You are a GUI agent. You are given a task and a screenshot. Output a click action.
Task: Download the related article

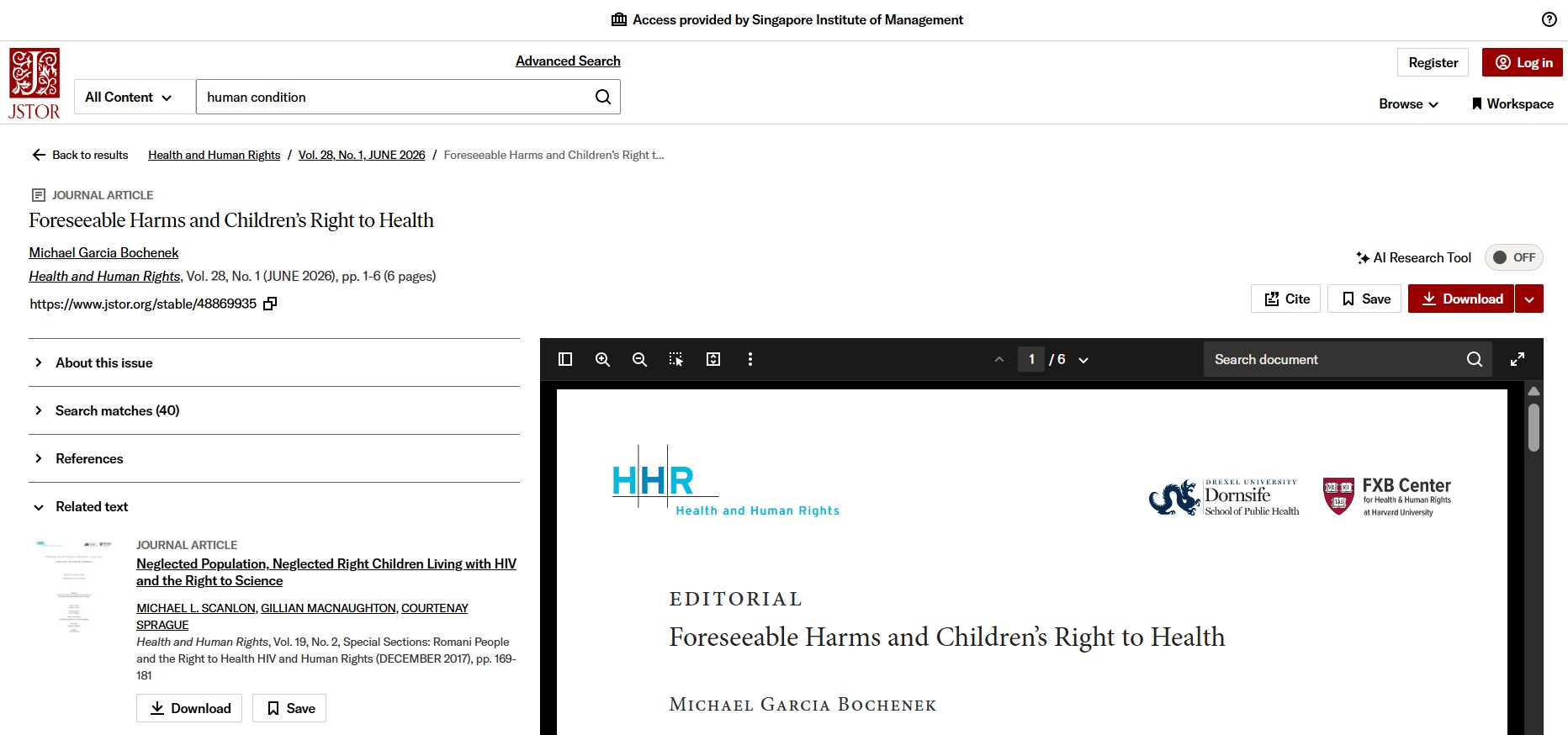pyautogui.click(x=189, y=708)
